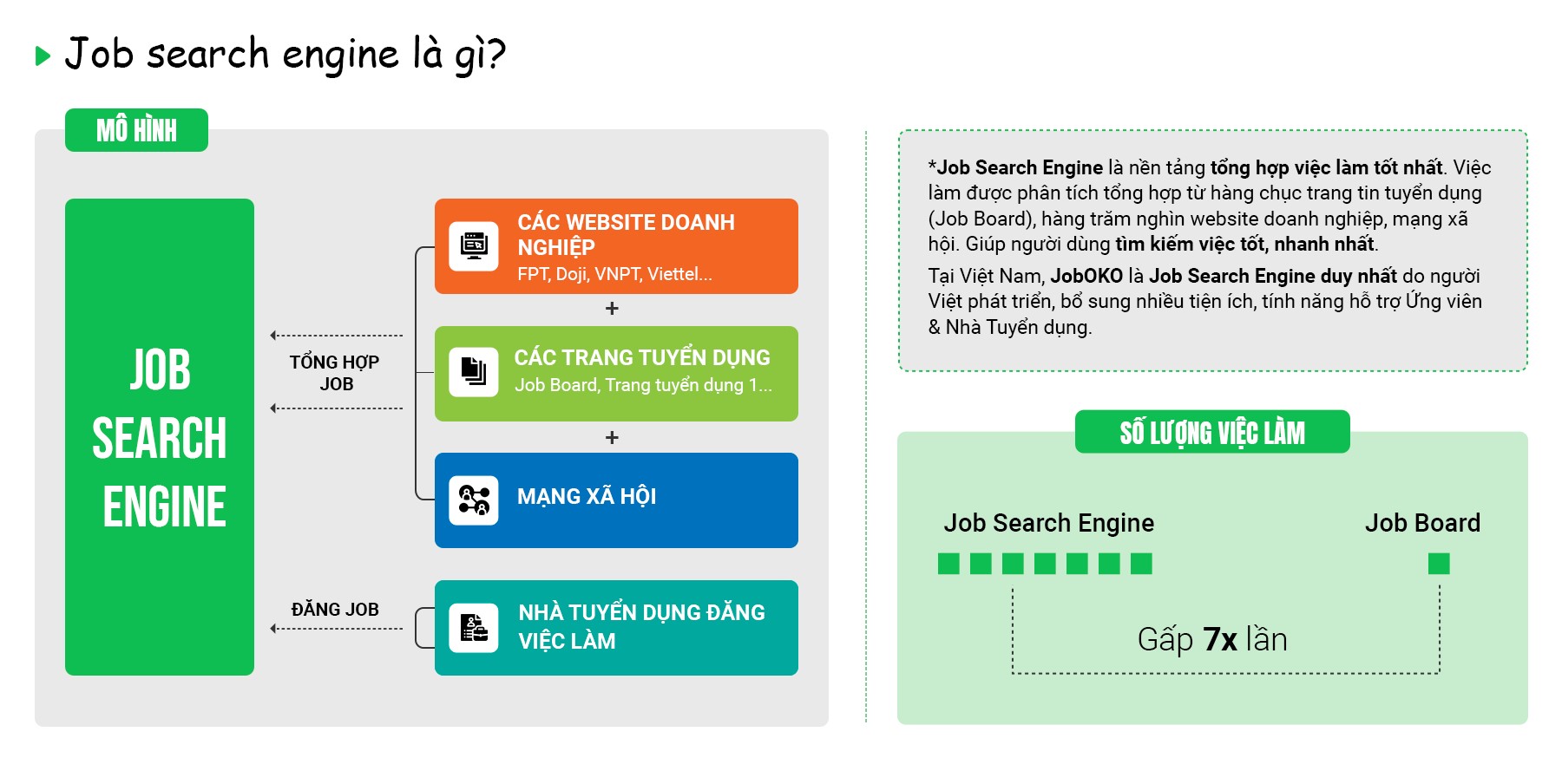This screenshot has width=1562, height=784.
Task: Click the green triangle bullet beside the page title
Action: pos(43,56)
